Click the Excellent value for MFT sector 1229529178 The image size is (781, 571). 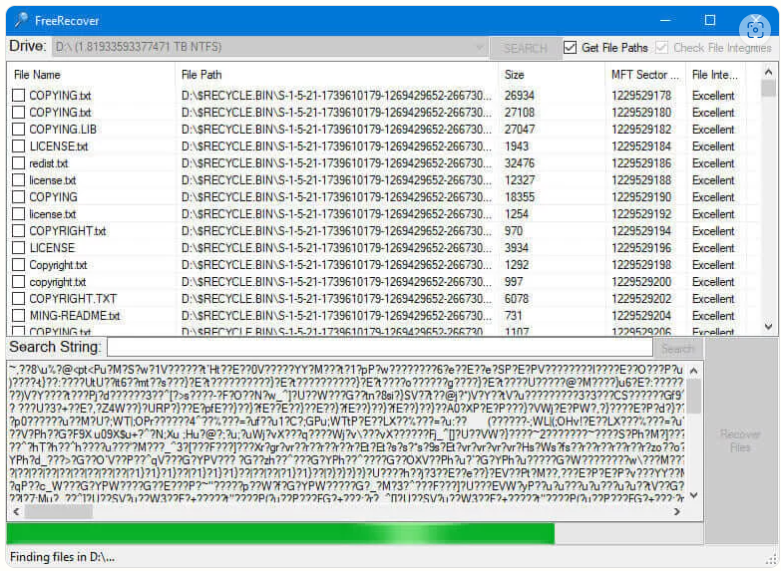coord(713,95)
